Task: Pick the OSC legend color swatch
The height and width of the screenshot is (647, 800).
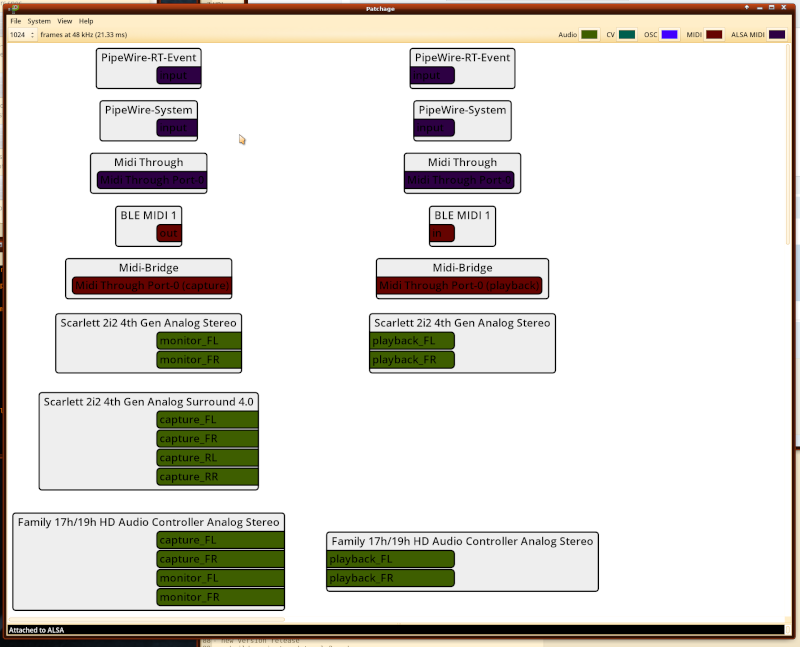Action: [669, 35]
